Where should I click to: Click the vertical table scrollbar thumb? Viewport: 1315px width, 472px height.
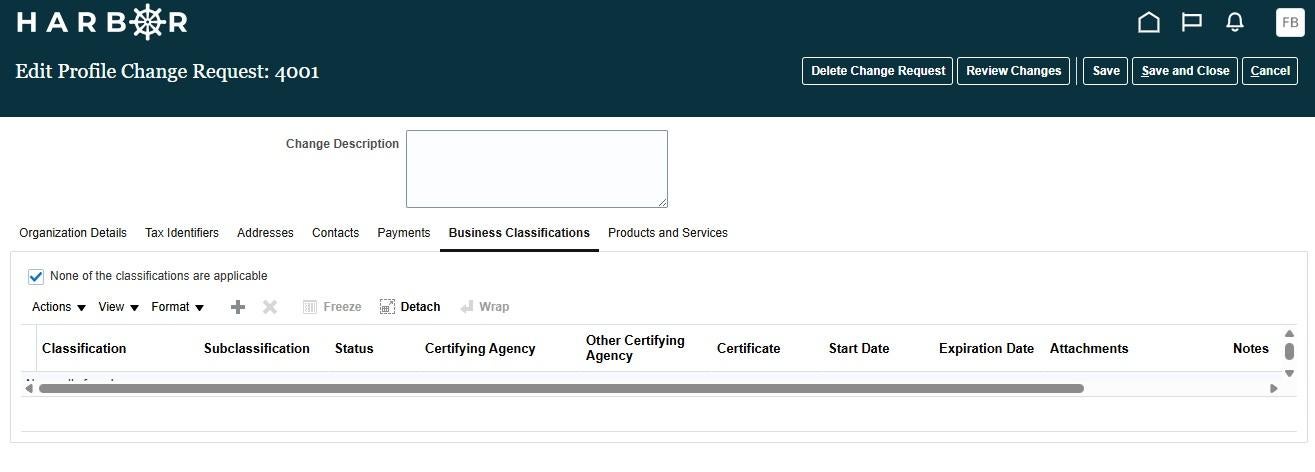coord(1289,351)
